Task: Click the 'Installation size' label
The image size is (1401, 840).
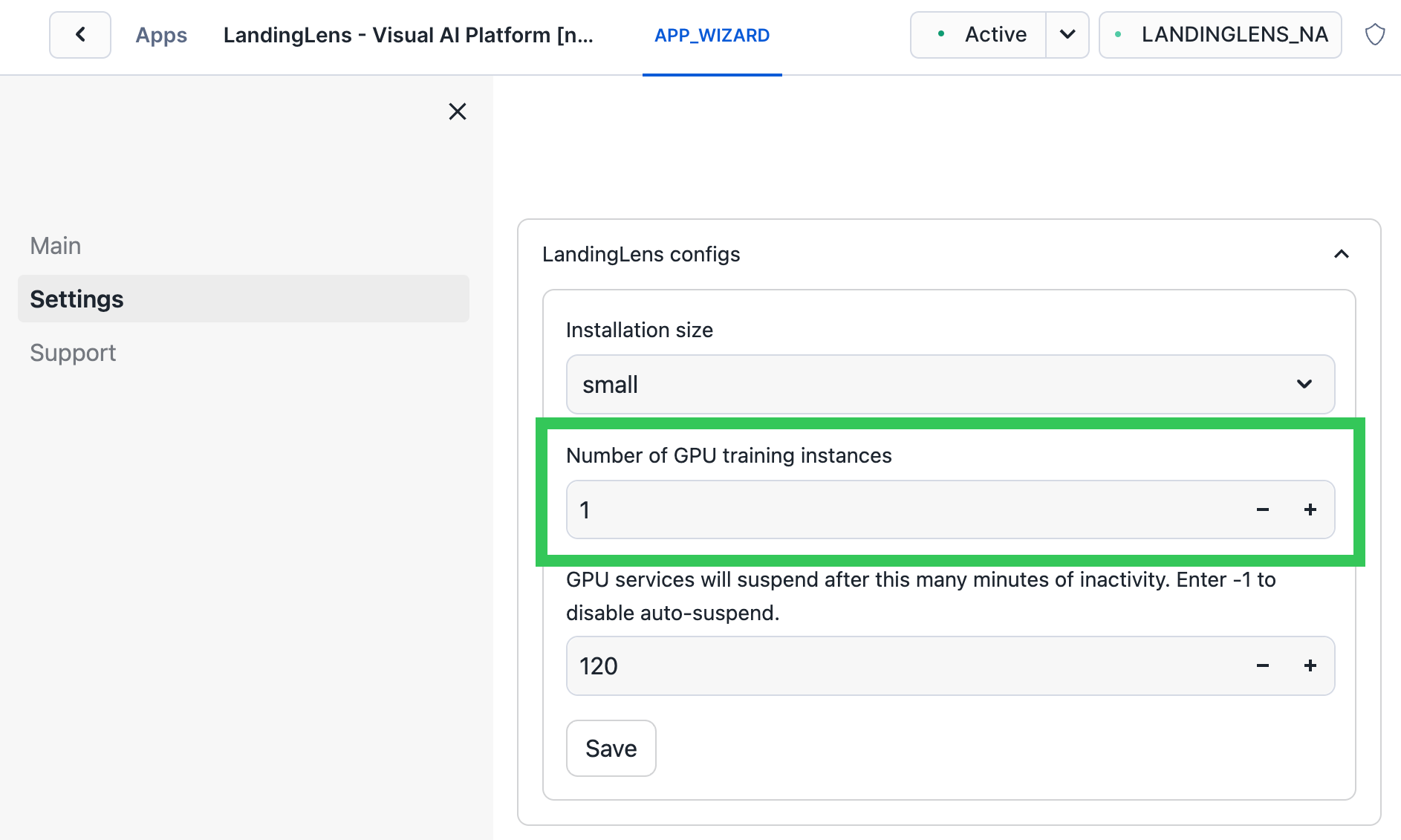Action: (639, 330)
